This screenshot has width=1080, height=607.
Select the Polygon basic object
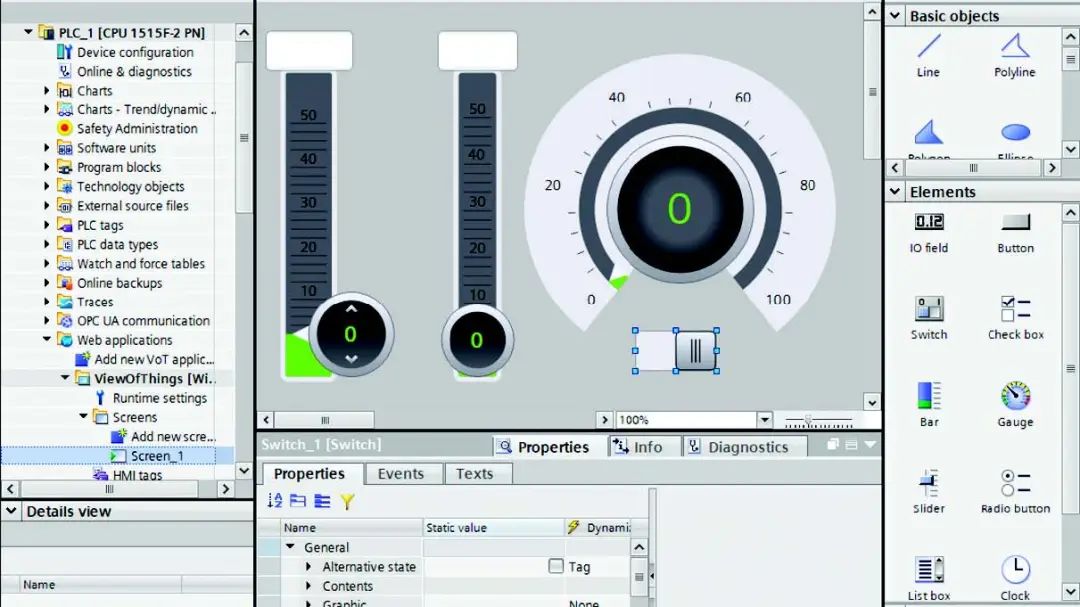coord(928,140)
